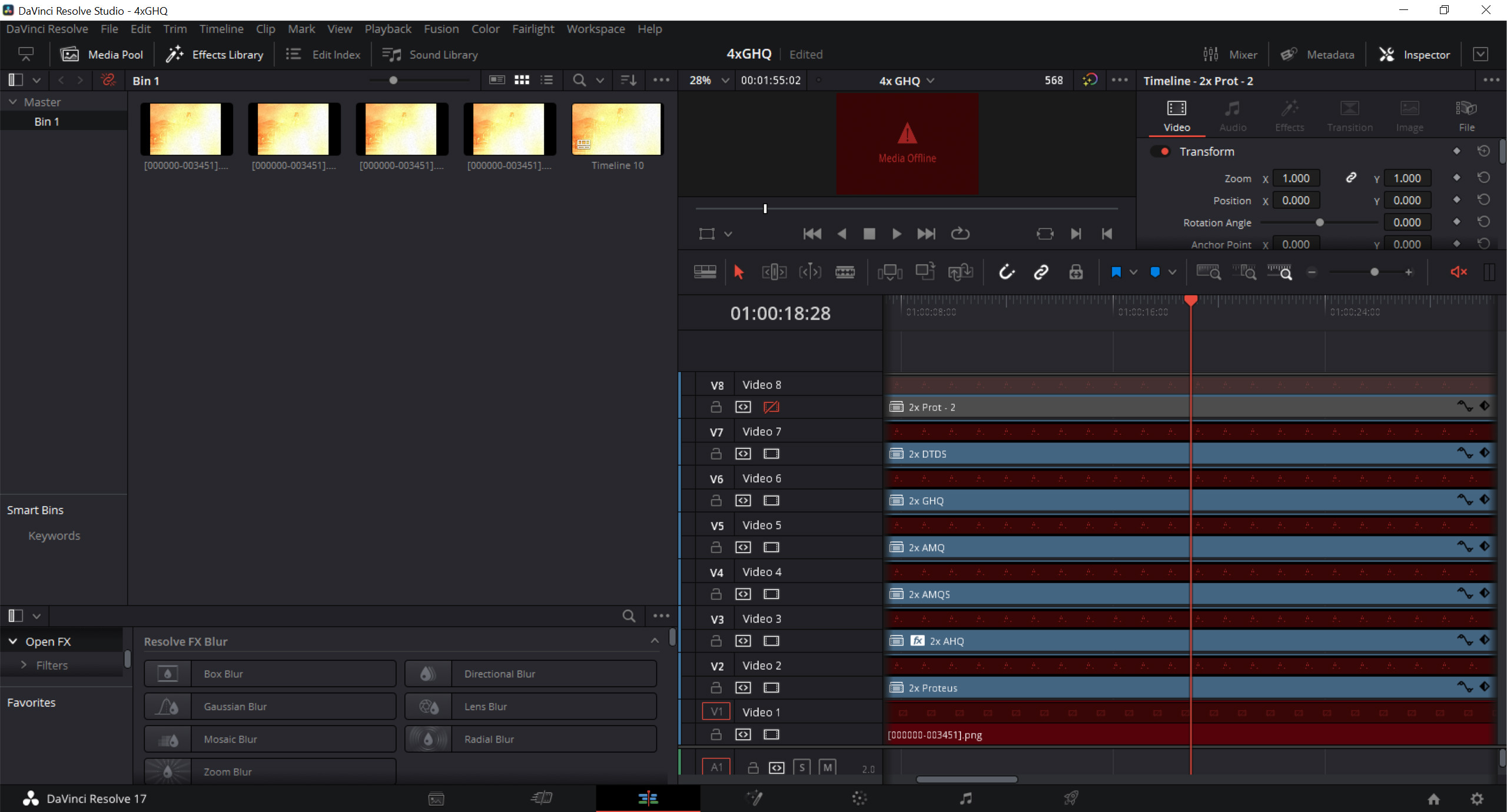This screenshot has width=1507, height=812.
Task: Toggle timeline Snapping magnet icon
Action: 1007,272
